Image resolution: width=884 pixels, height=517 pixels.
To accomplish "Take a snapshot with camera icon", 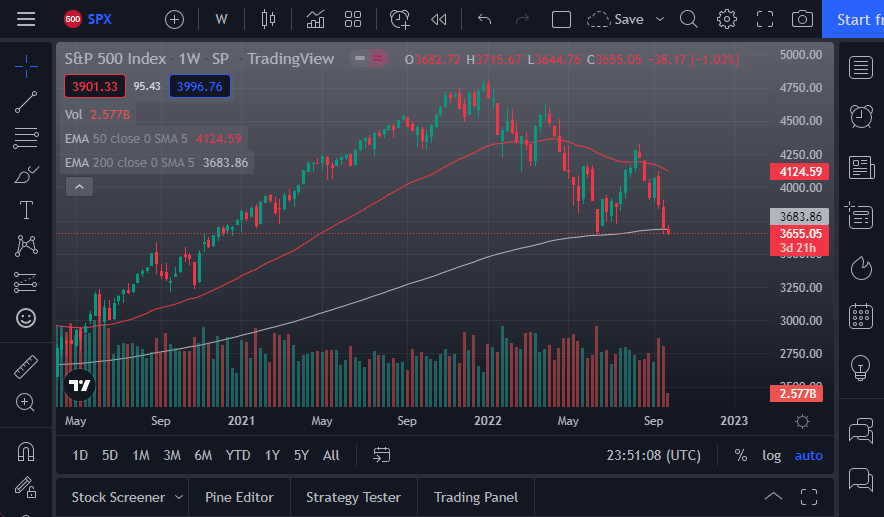I will coord(801,19).
